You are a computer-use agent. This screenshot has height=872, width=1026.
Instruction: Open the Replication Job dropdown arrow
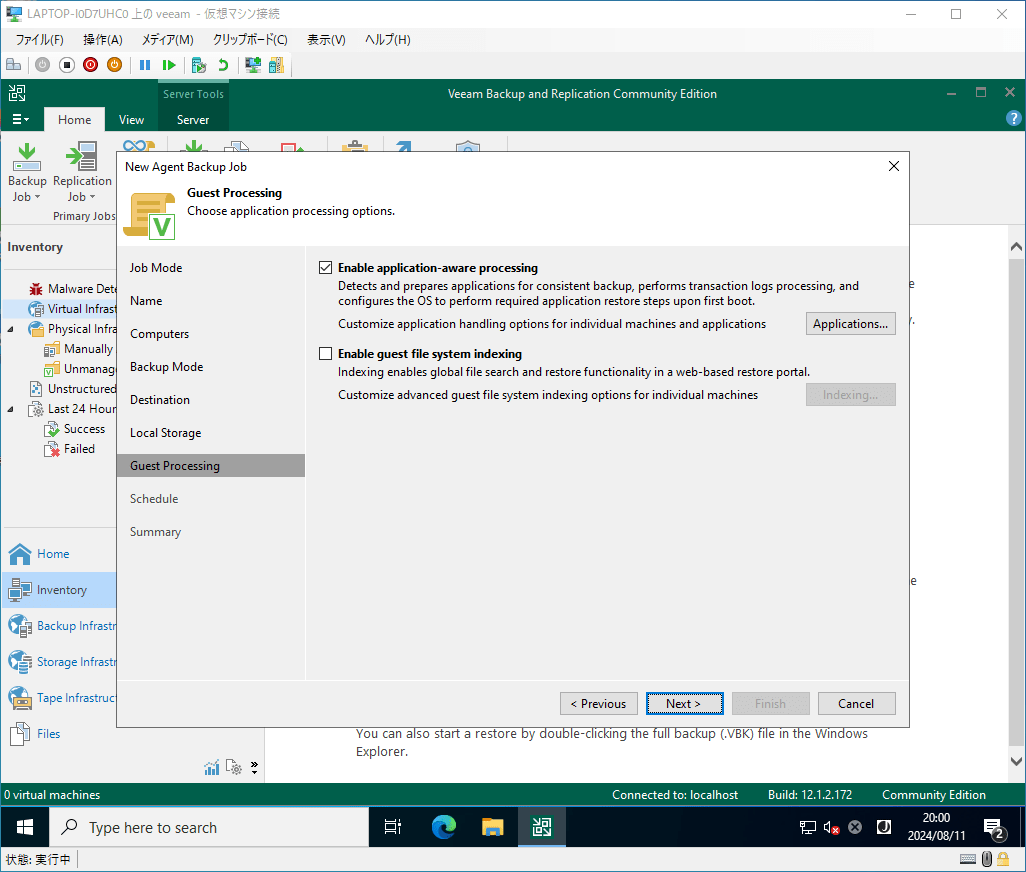(x=92, y=197)
